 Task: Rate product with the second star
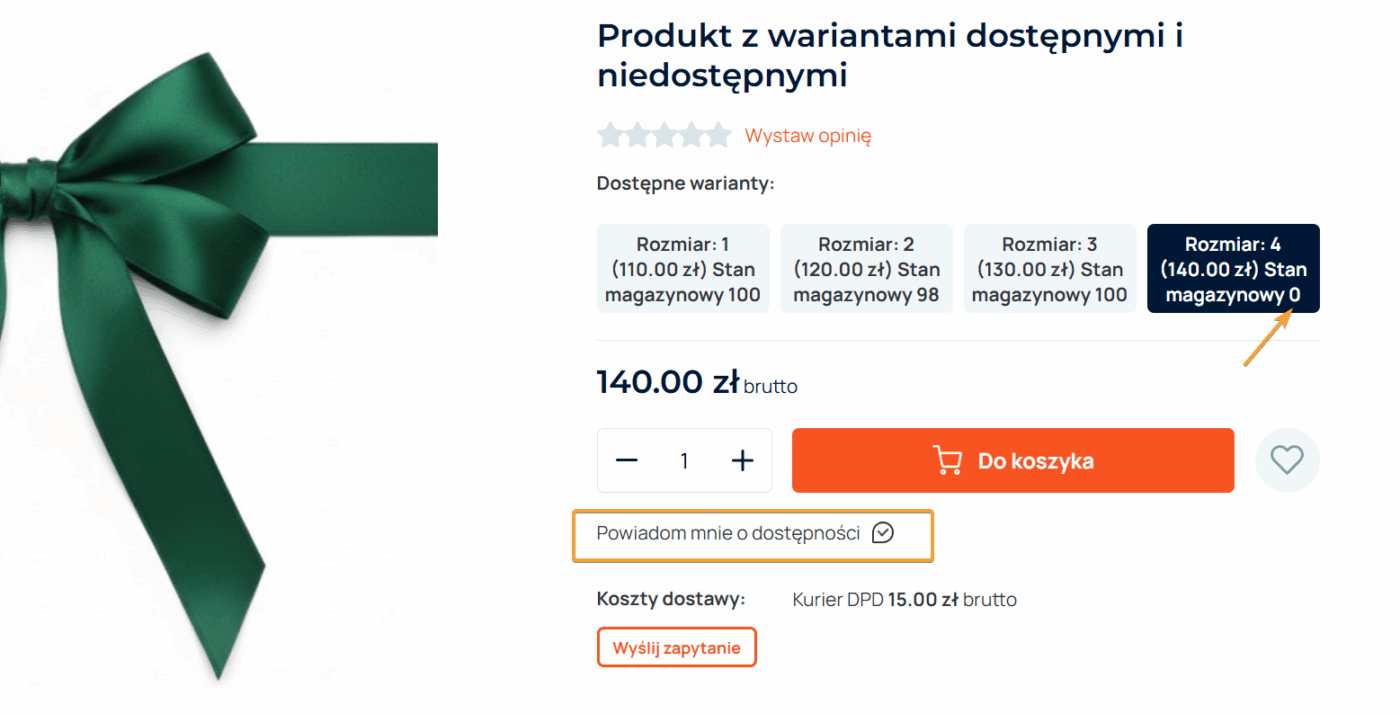pos(637,135)
